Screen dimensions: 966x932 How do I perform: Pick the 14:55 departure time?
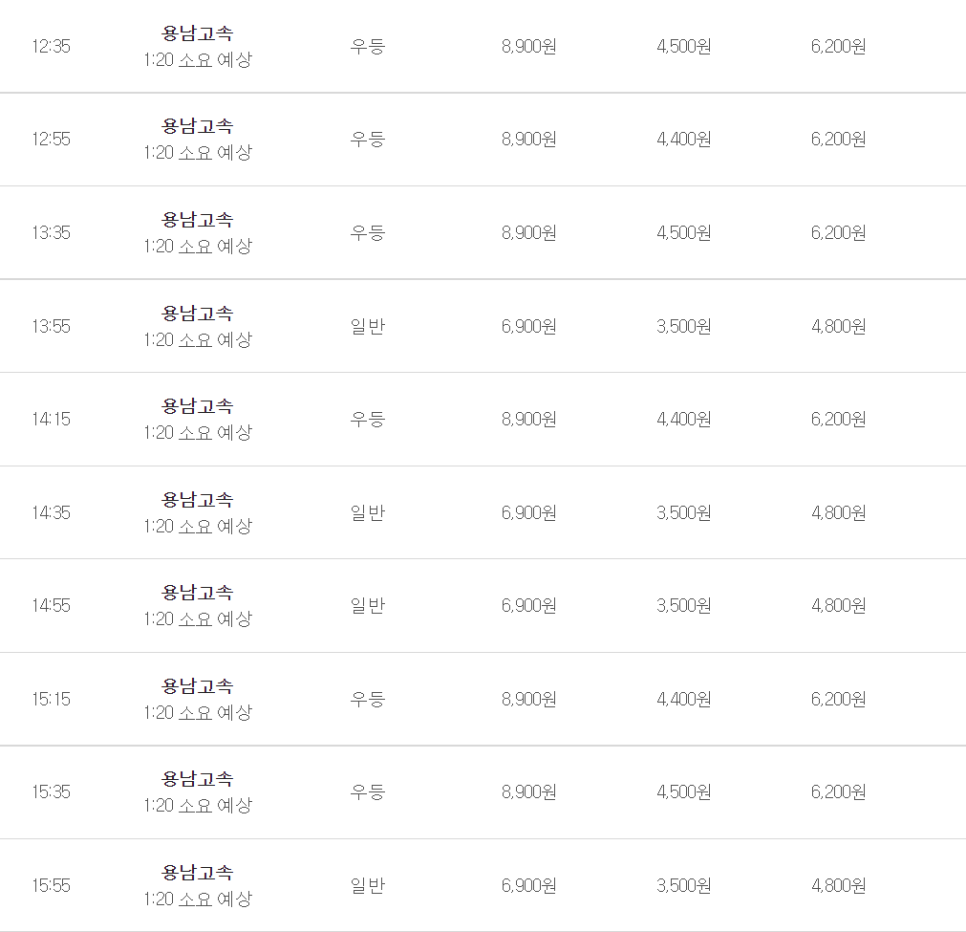tap(51, 606)
